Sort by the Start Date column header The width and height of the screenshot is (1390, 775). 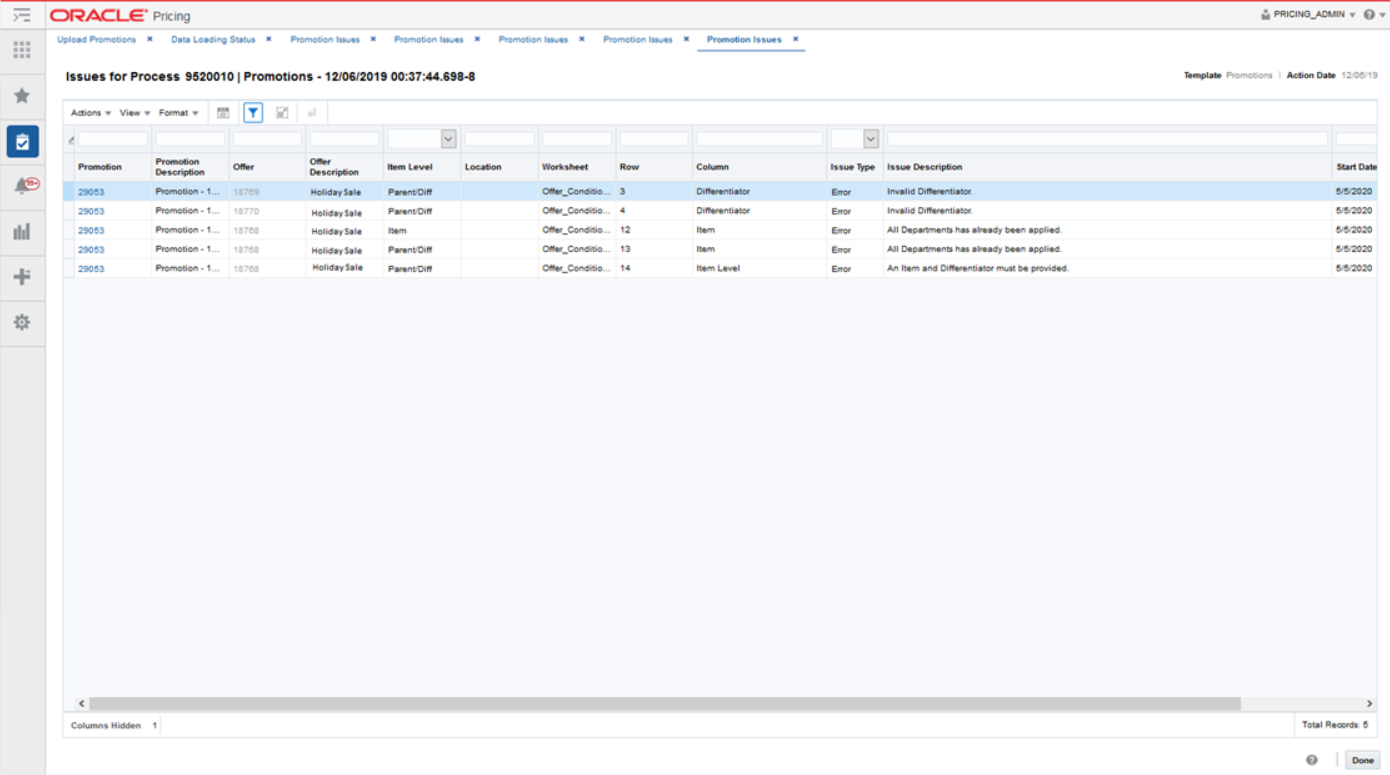coord(1356,167)
